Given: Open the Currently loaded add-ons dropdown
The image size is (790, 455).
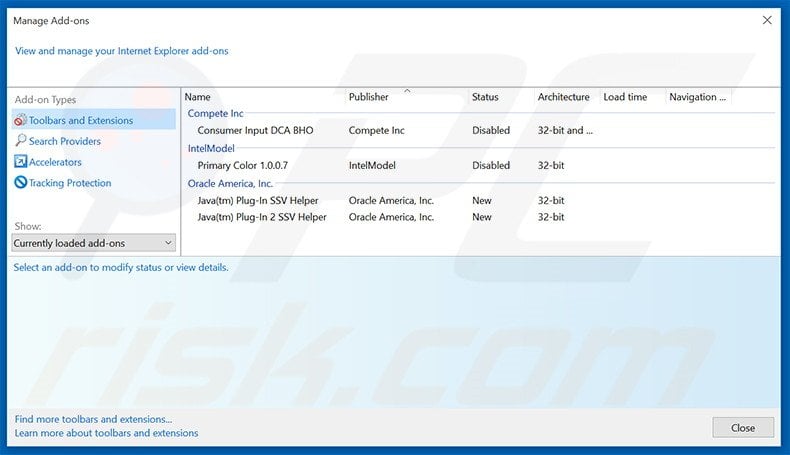Looking at the screenshot, I should coord(94,243).
